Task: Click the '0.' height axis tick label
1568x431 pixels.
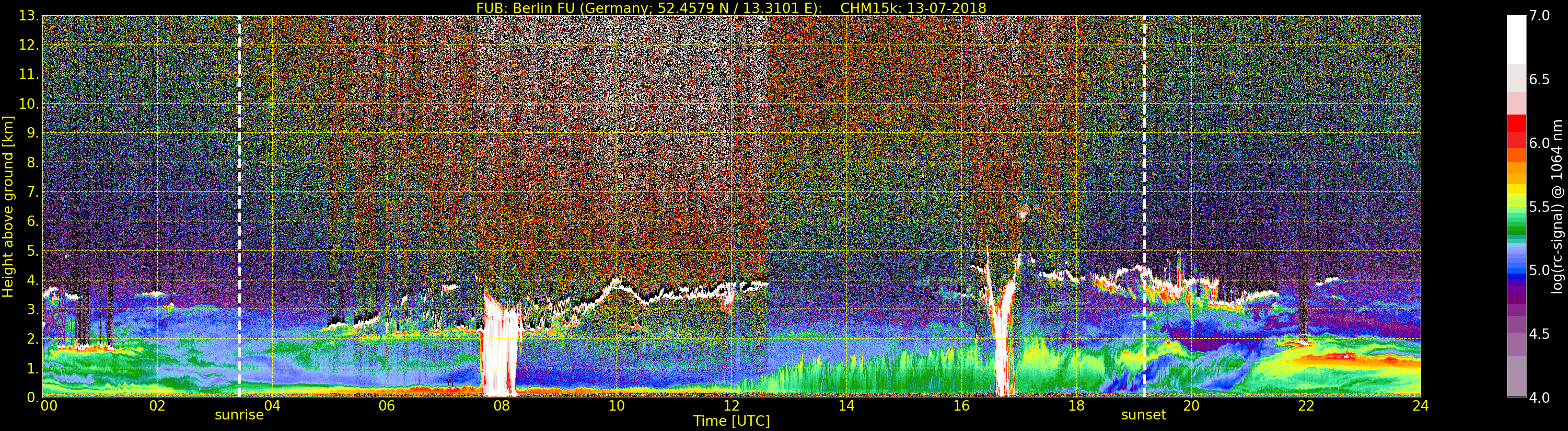Action: 32,397
